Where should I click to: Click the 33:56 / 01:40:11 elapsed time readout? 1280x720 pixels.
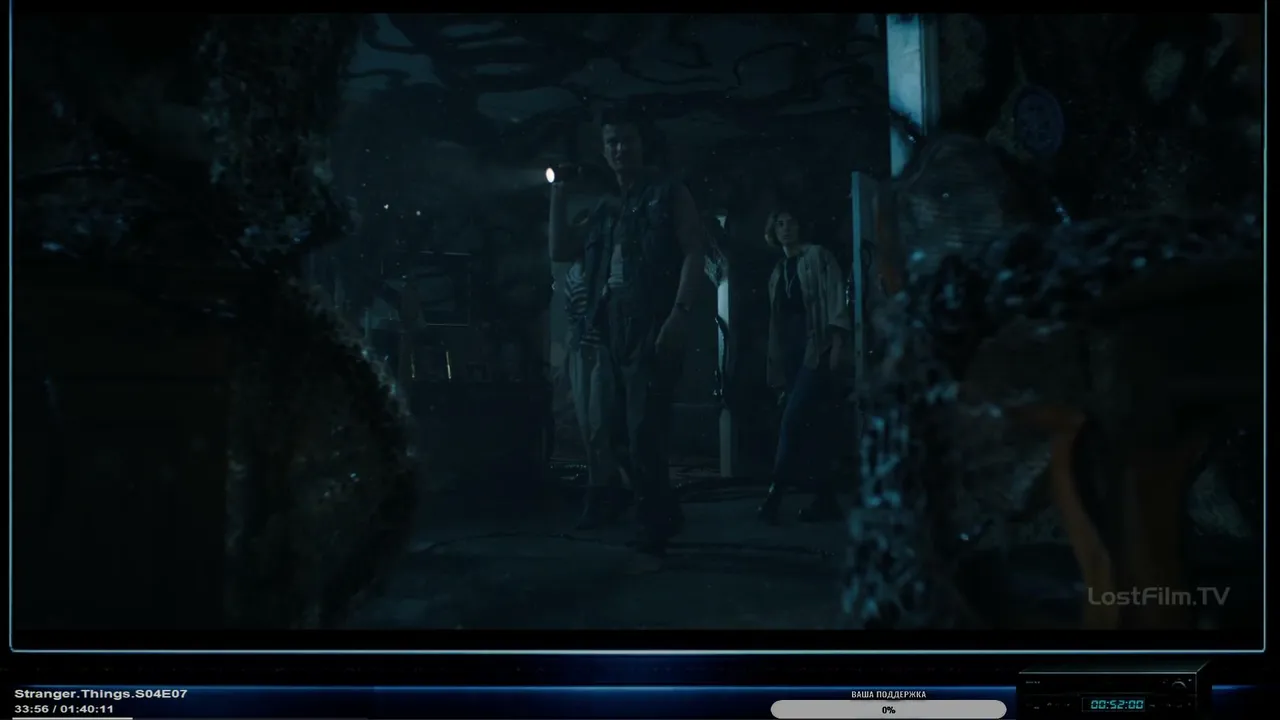[64, 709]
